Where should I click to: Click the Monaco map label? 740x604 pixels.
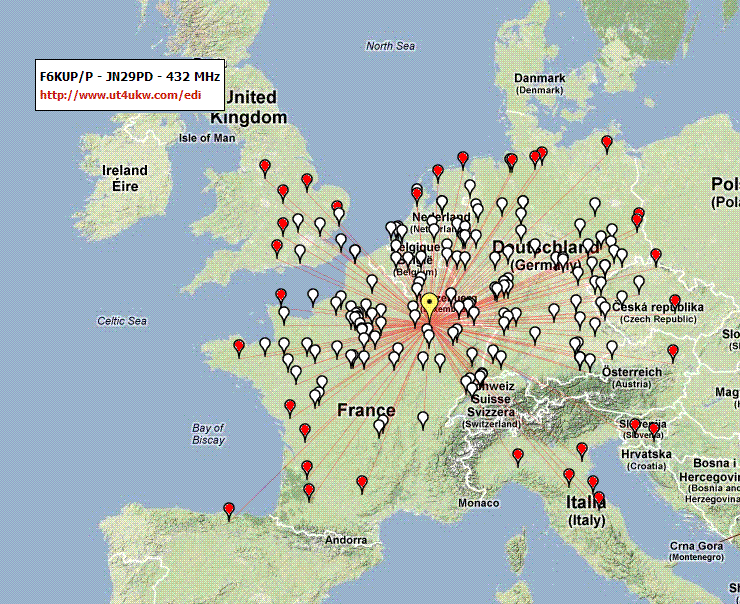coord(479,503)
